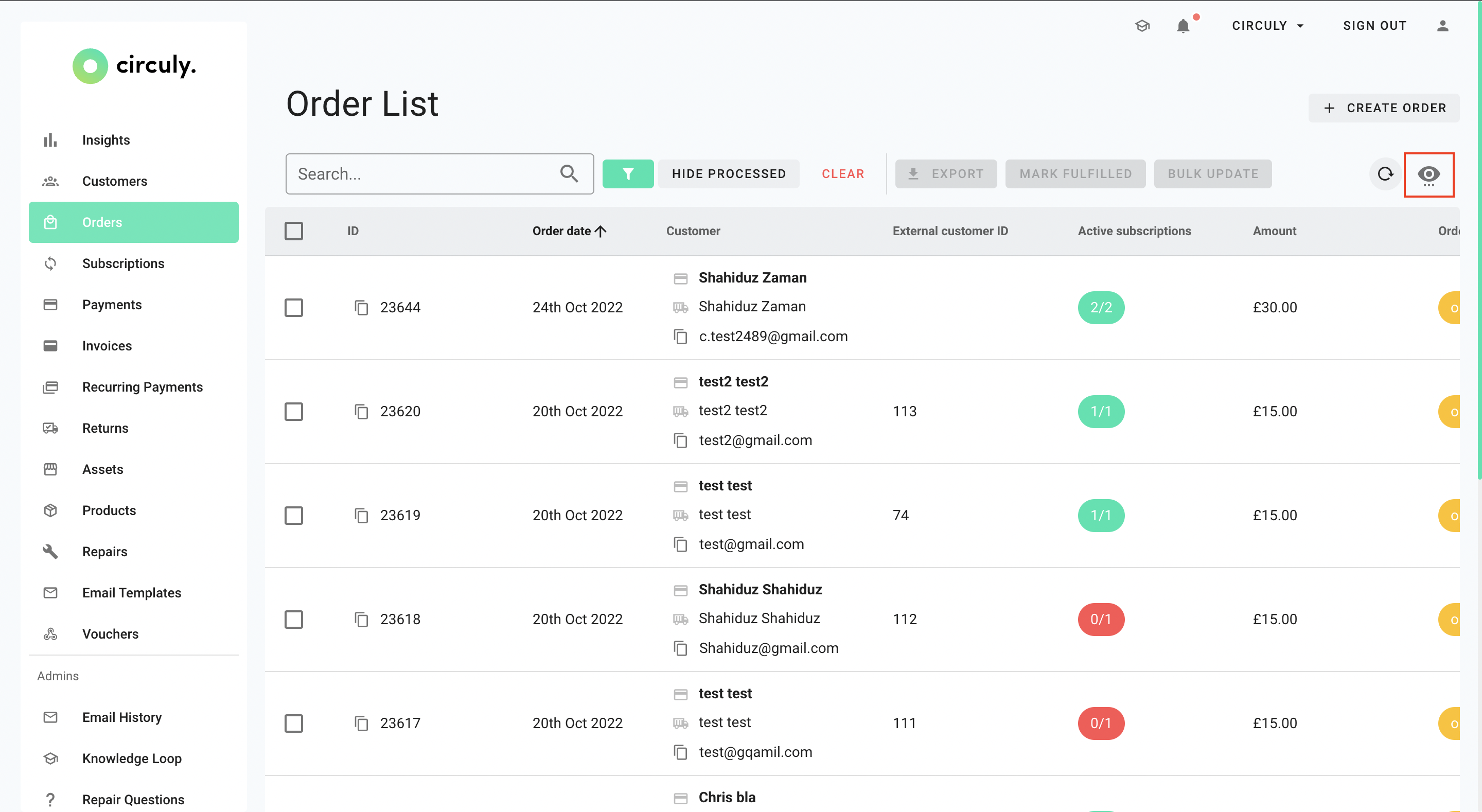Copy order ID 23620
Screen dimensions: 1482x812
click(x=361, y=412)
